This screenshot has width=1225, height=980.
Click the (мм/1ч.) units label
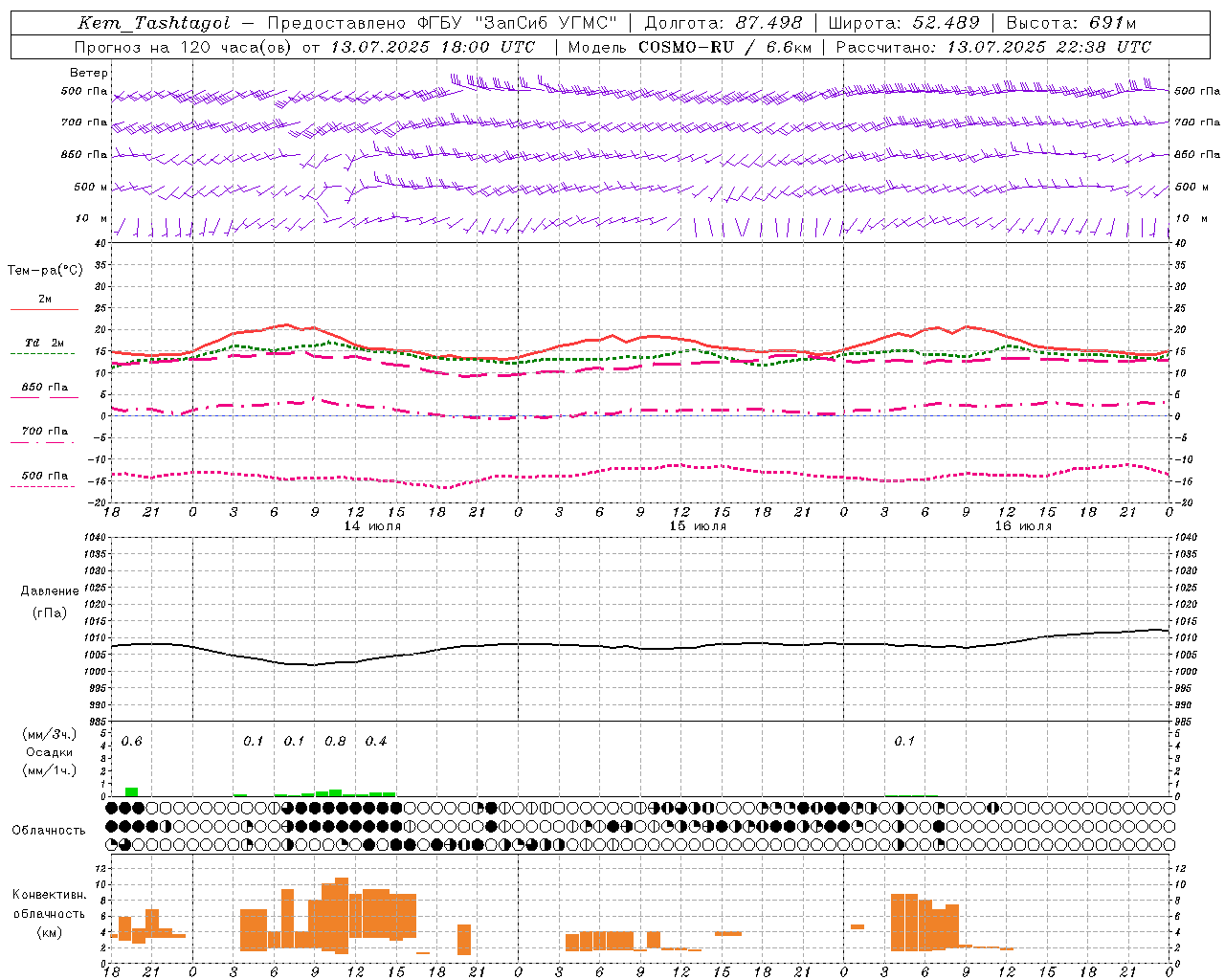pos(49,770)
